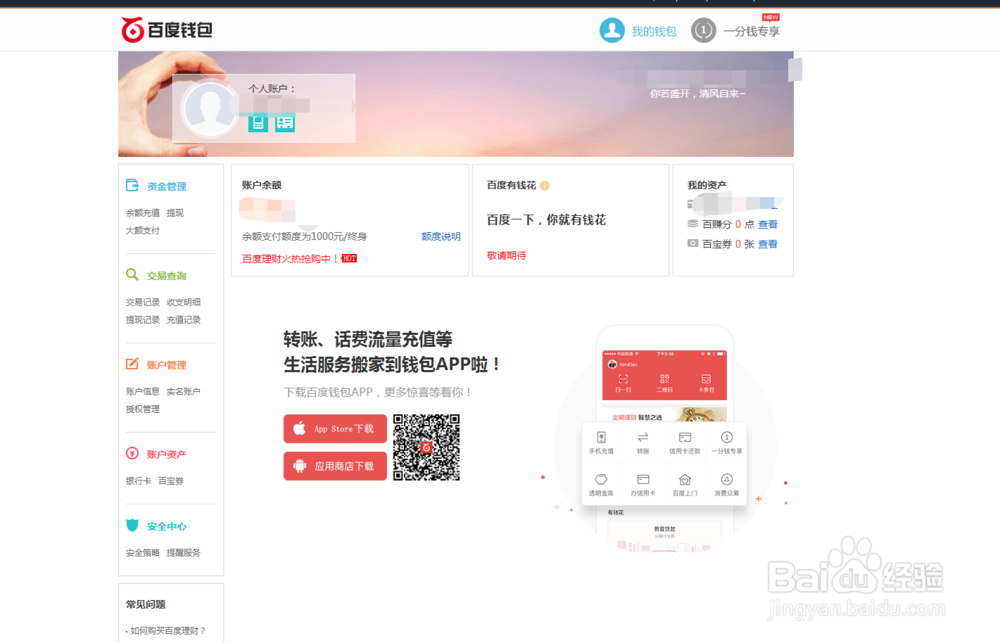Click the App Store下载 button
The image size is (1000, 643).
tap(335, 429)
